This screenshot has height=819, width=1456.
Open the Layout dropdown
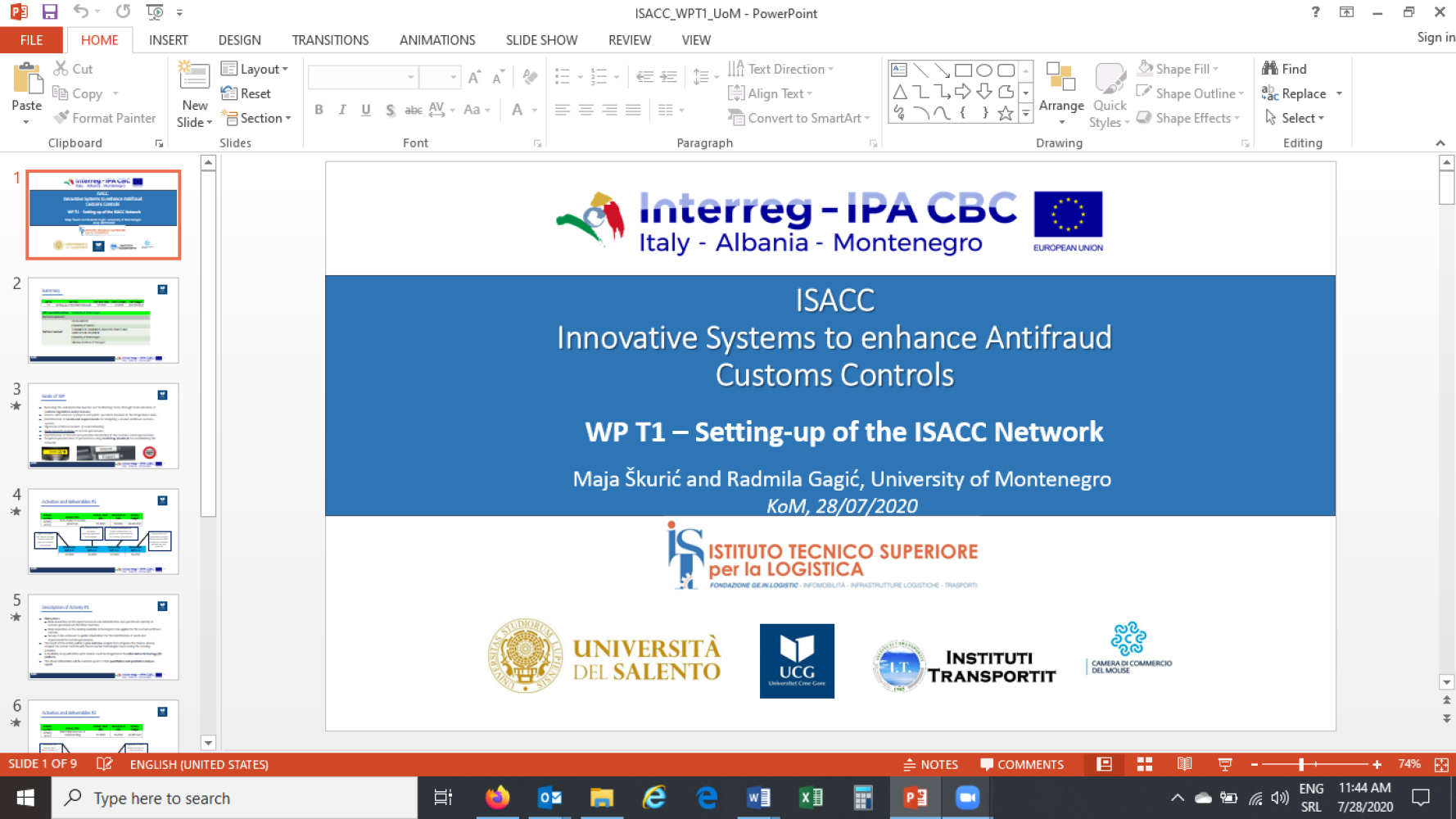[255, 69]
